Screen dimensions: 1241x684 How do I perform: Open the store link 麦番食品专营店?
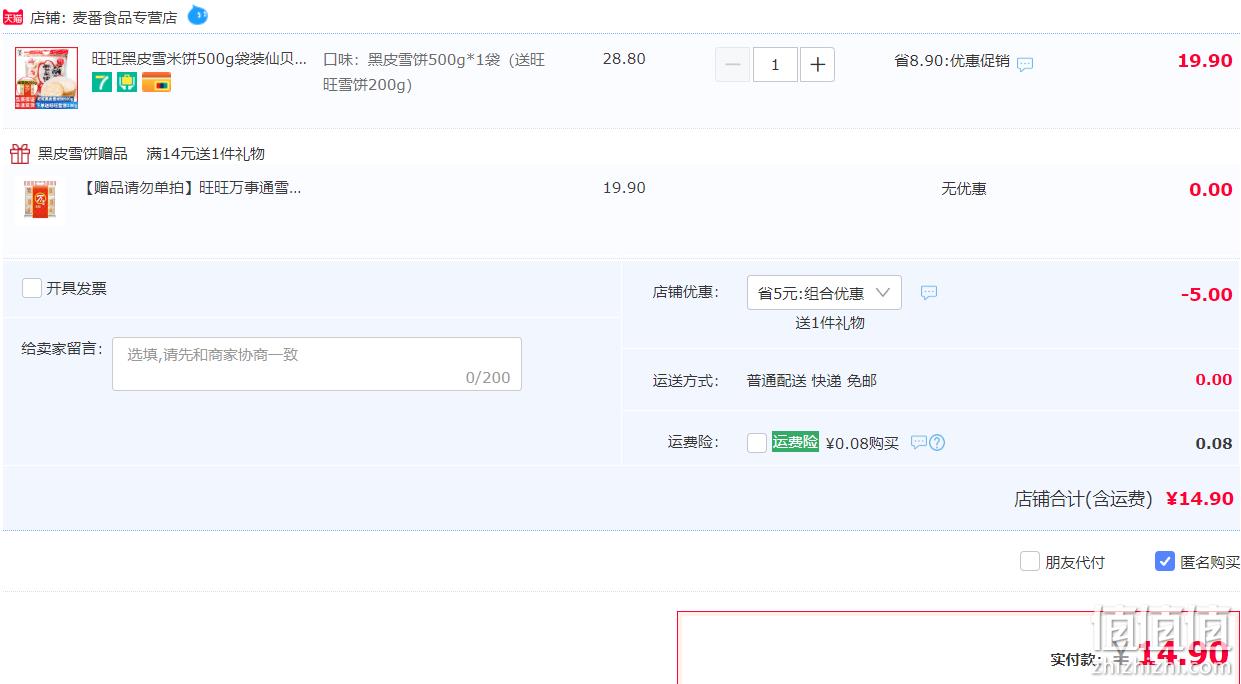pyautogui.click(x=125, y=17)
